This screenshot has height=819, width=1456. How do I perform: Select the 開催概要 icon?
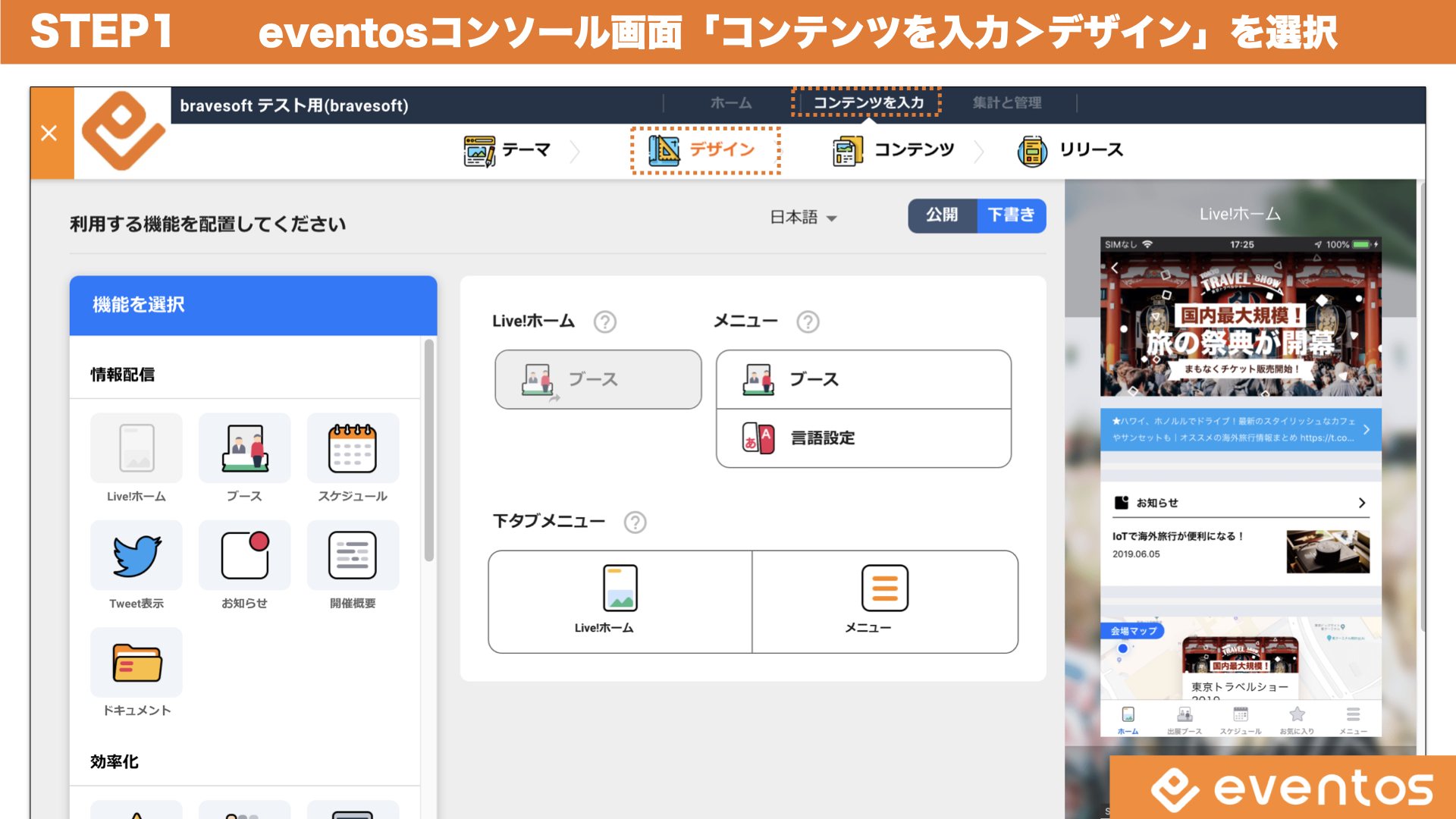pos(353,555)
